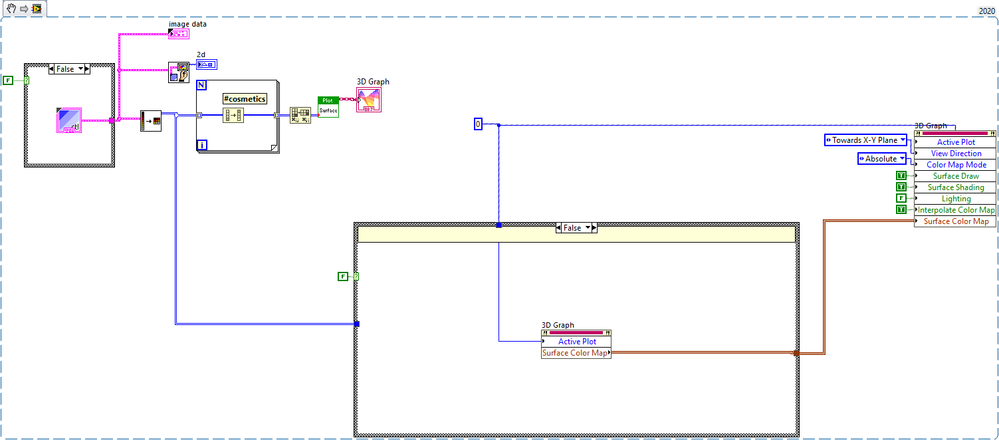This screenshot has height=440, width=999.
Task: Click the '3D Graph' label above the terminal
Action: tap(373, 82)
